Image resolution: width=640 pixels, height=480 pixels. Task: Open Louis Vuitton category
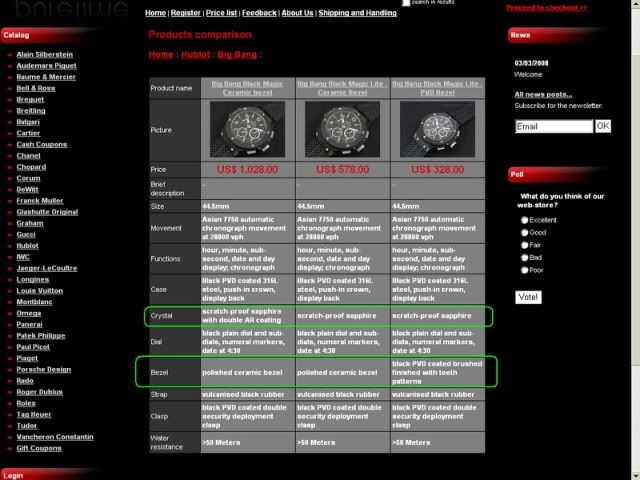[x=40, y=291]
